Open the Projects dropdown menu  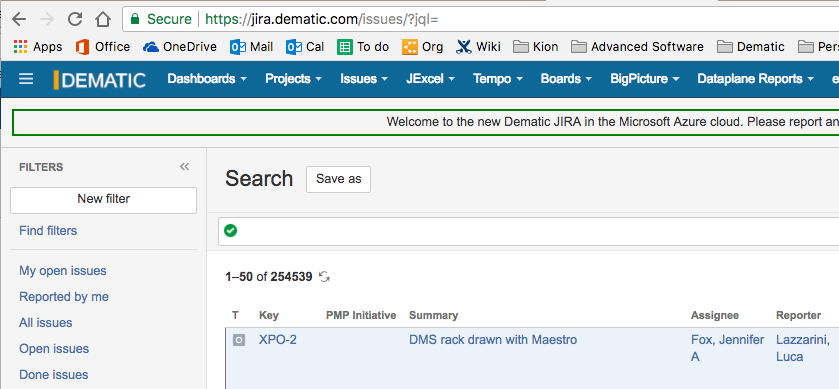(x=294, y=79)
